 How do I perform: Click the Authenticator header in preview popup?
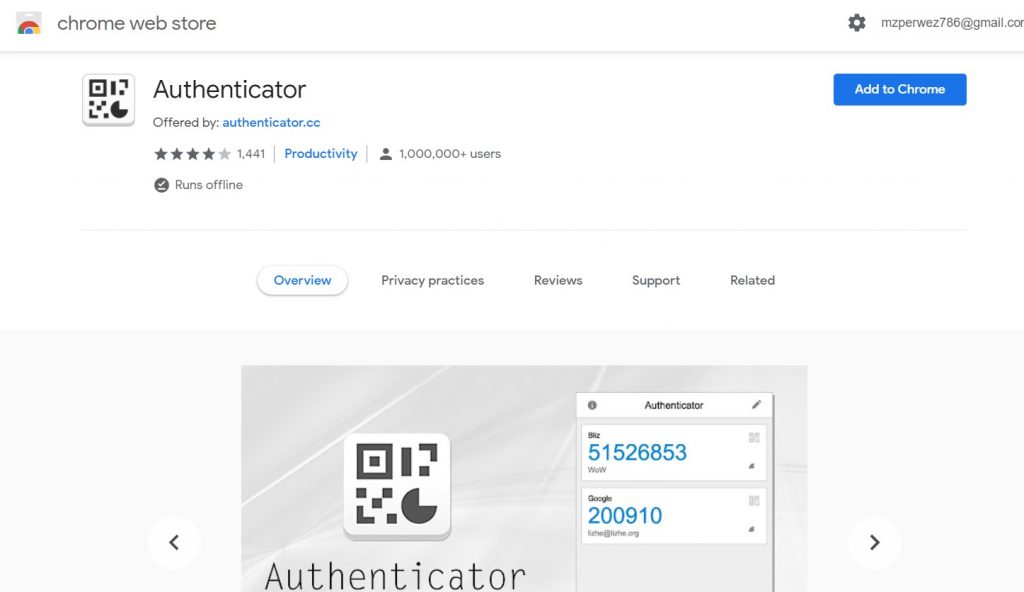point(674,405)
